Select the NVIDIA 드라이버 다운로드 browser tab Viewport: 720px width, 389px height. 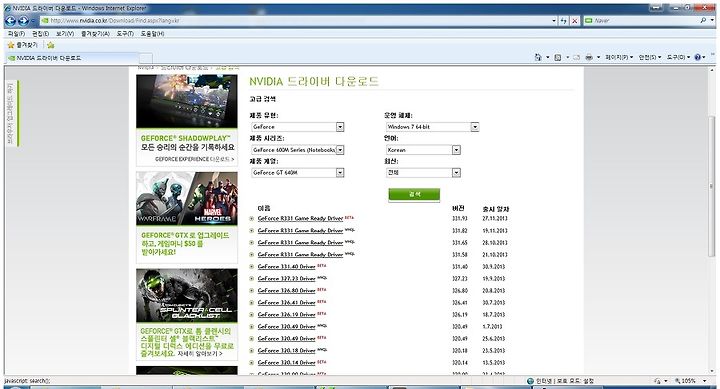point(72,58)
